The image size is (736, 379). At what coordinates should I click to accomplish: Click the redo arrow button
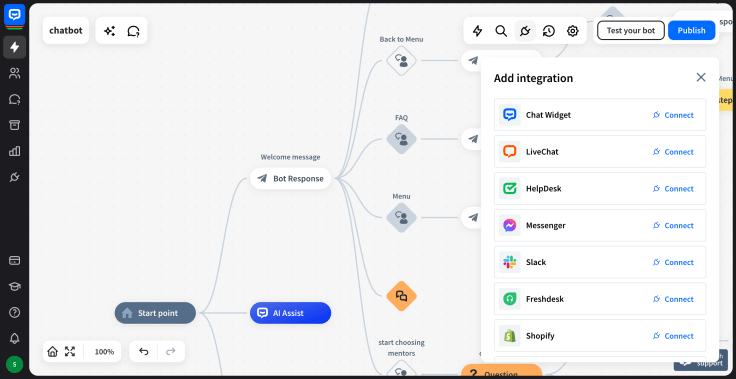(x=171, y=351)
